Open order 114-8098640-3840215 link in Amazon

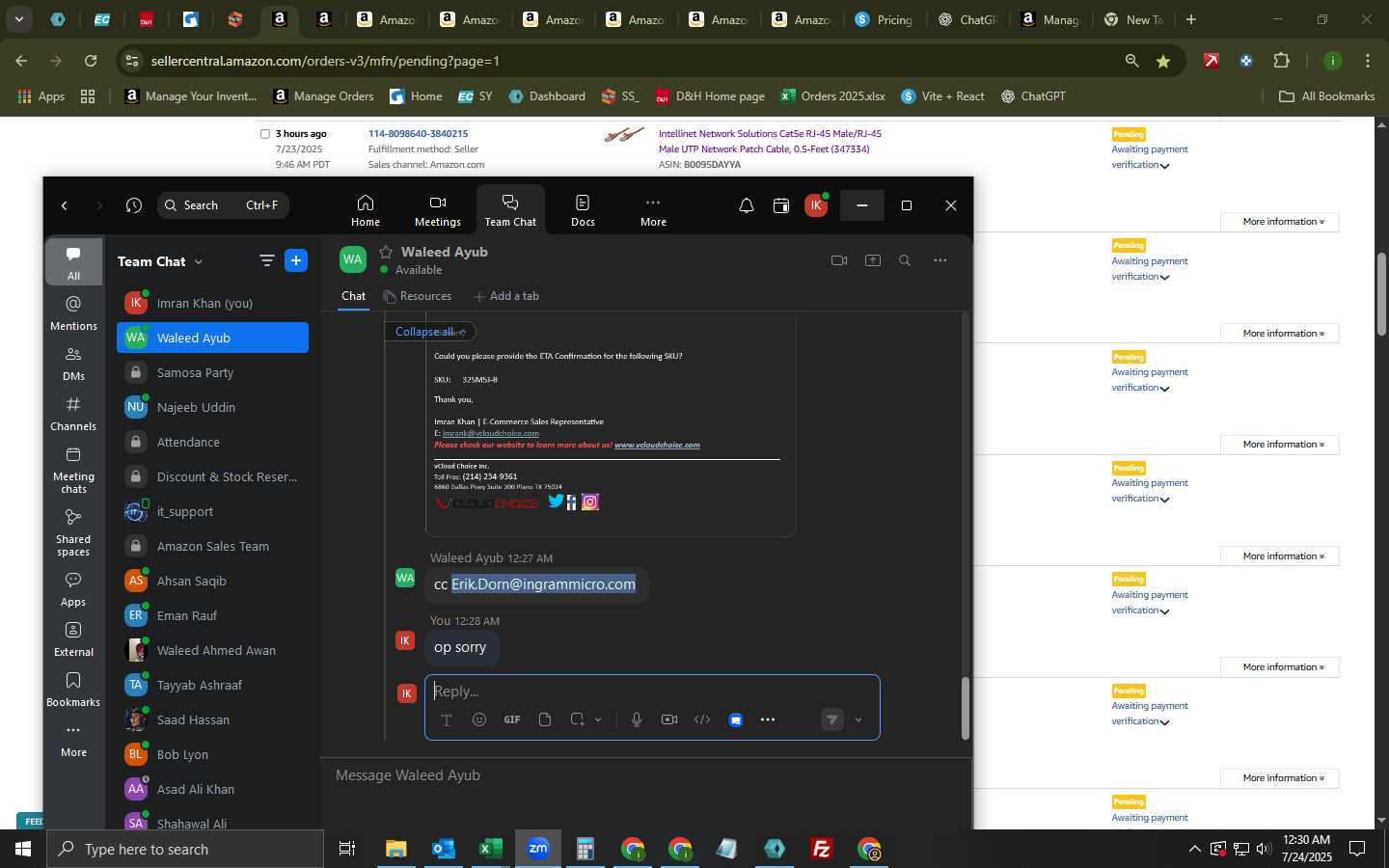pyautogui.click(x=418, y=134)
